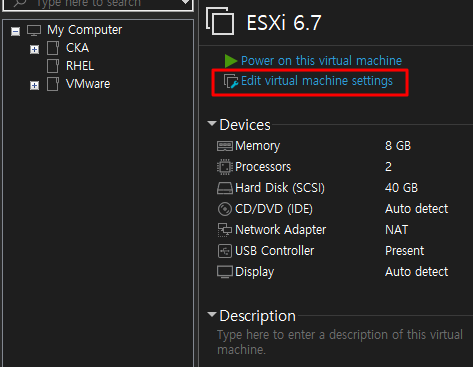Open the search box dropdown arrow
Screen dimensions: 473x367
[185, 3]
